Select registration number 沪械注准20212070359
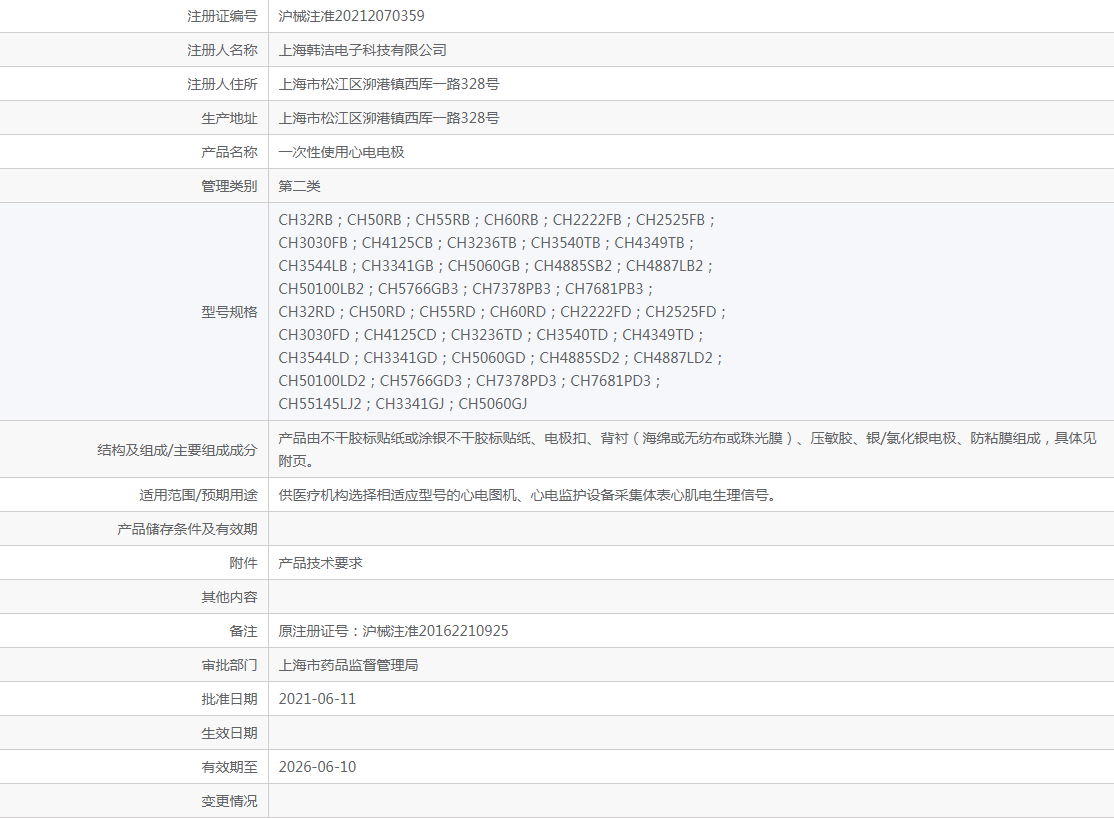This screenshot has height=818, width=1114. [351, 16]
